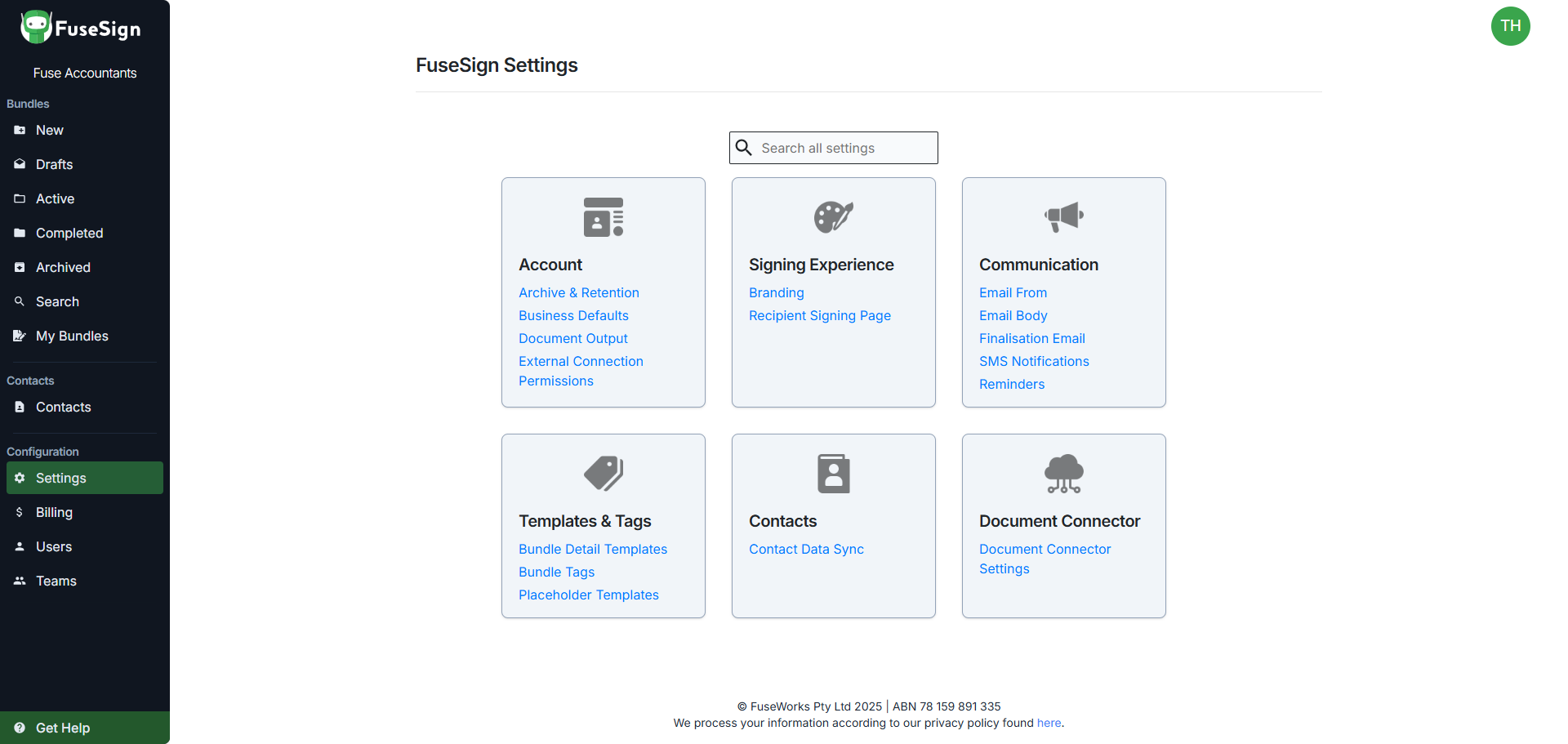Open Teams in the sidebar

tap(56, 581)
